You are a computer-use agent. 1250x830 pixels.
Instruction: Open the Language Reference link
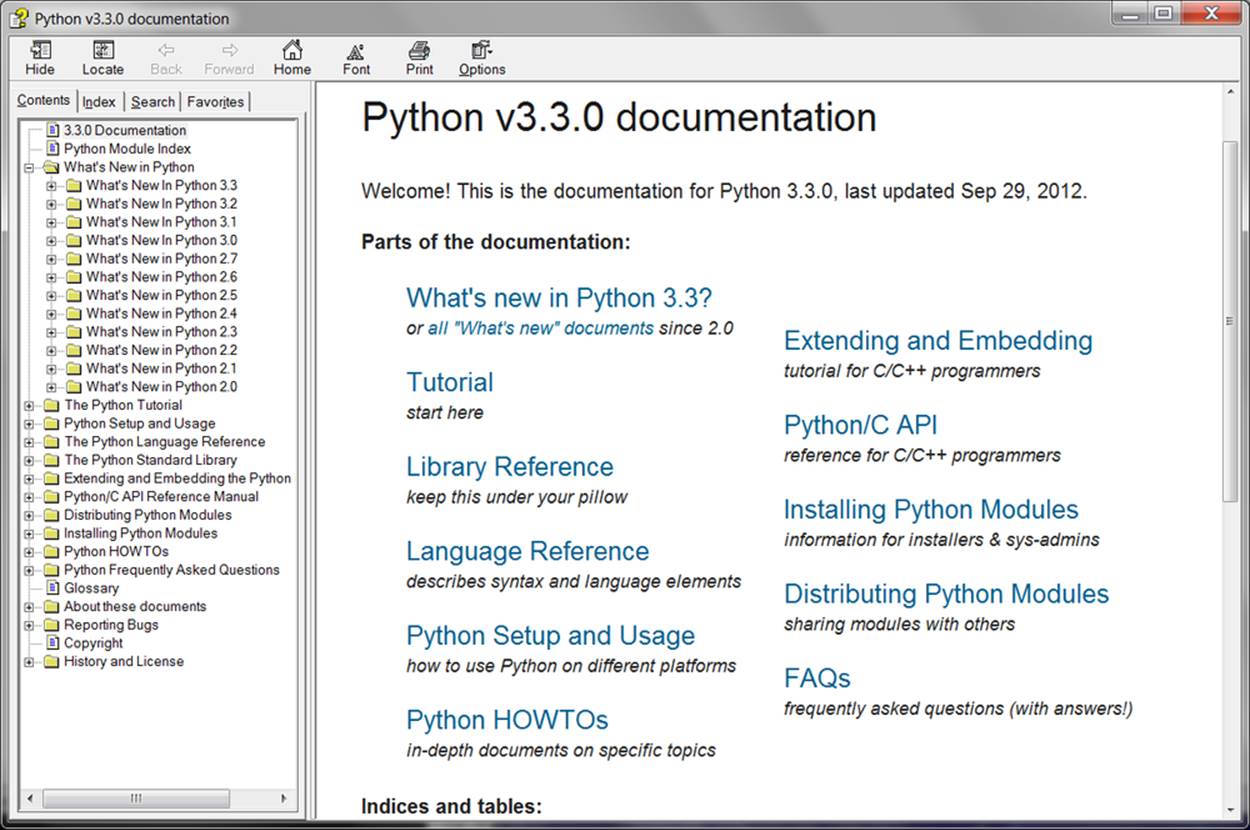tap(528, 551)
